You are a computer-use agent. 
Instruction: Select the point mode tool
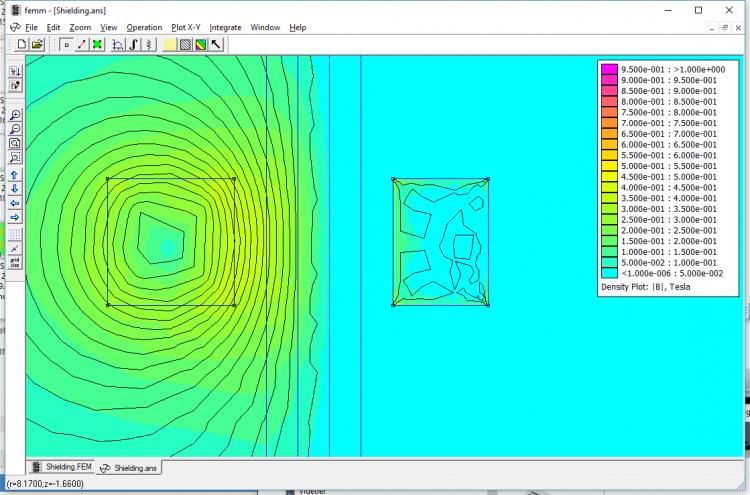tap(66, 44)
